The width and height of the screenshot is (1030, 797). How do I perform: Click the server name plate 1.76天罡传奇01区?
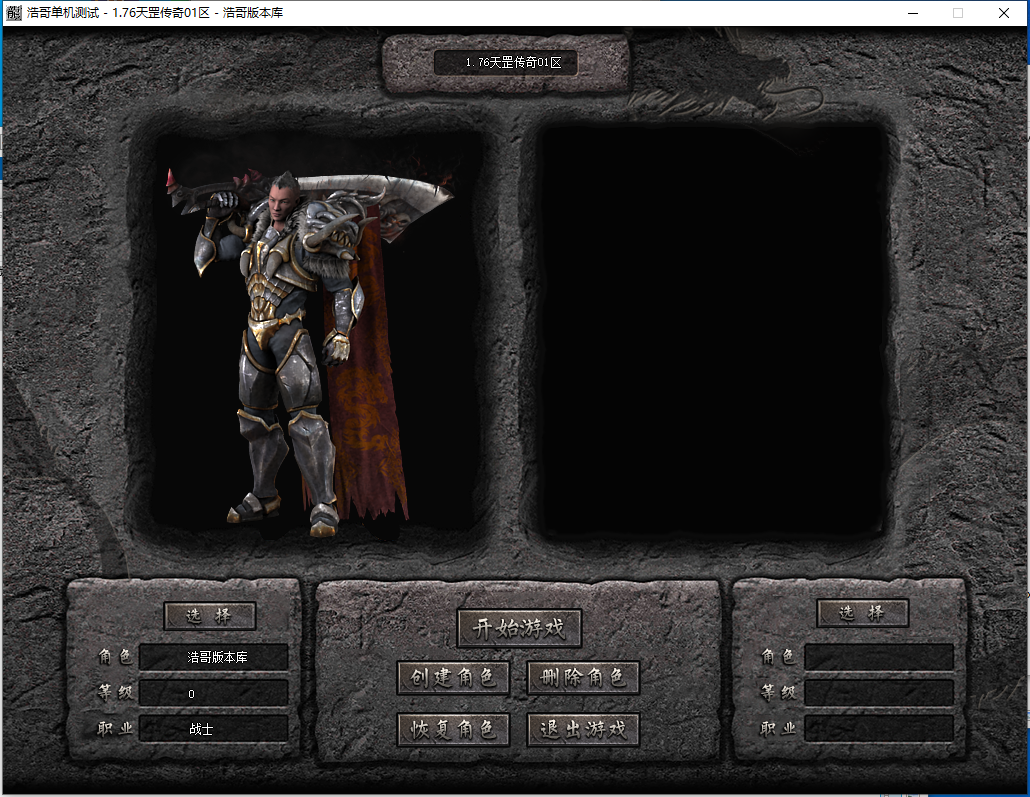[506, 62]
